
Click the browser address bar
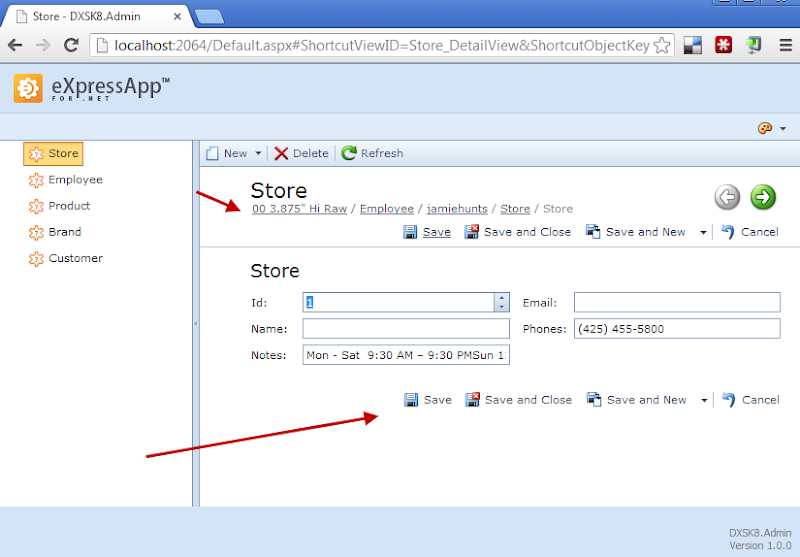[380, 45]
